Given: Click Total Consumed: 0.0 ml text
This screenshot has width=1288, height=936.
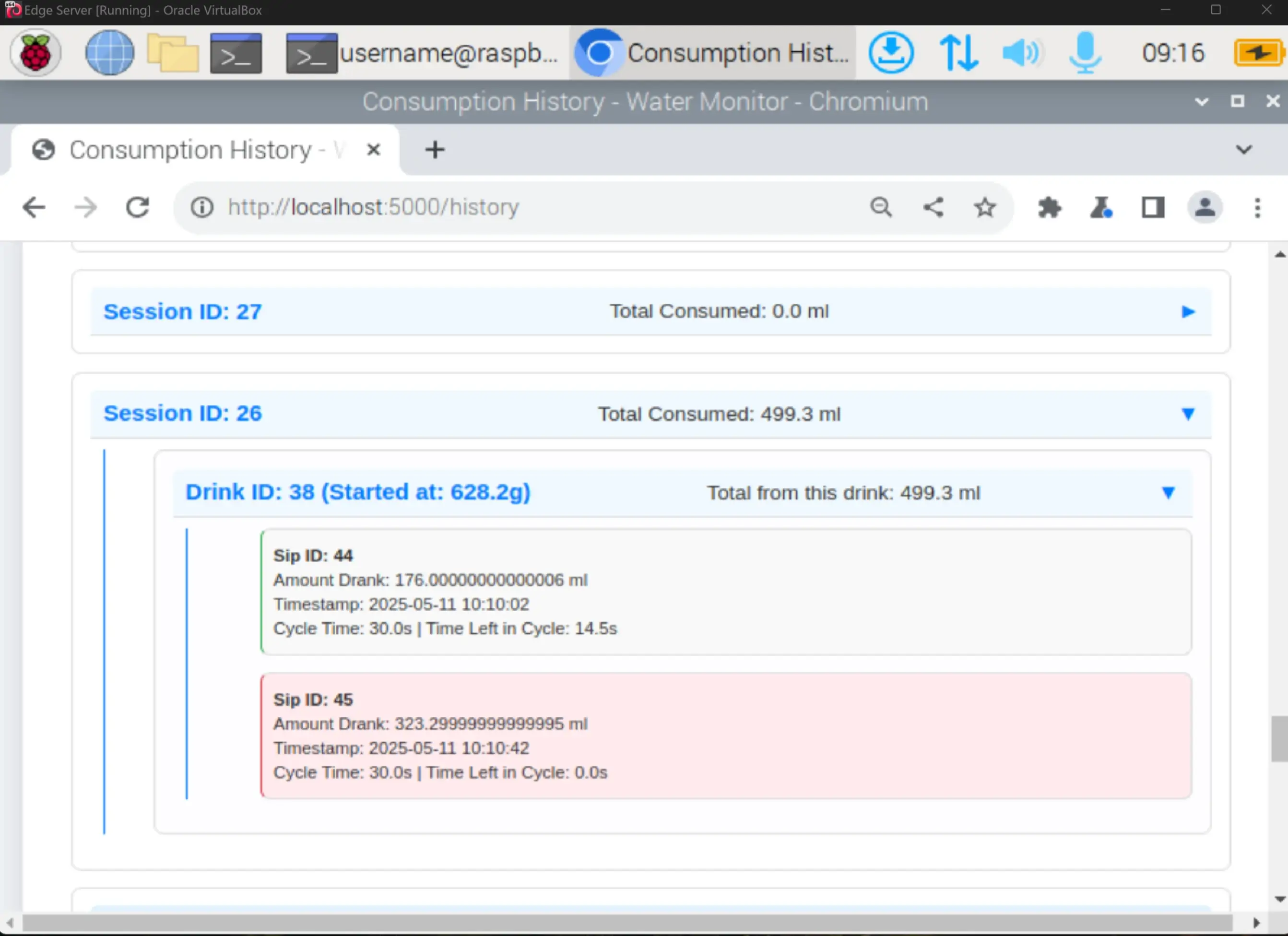Looking at the screenshot, I should (719, 311).
